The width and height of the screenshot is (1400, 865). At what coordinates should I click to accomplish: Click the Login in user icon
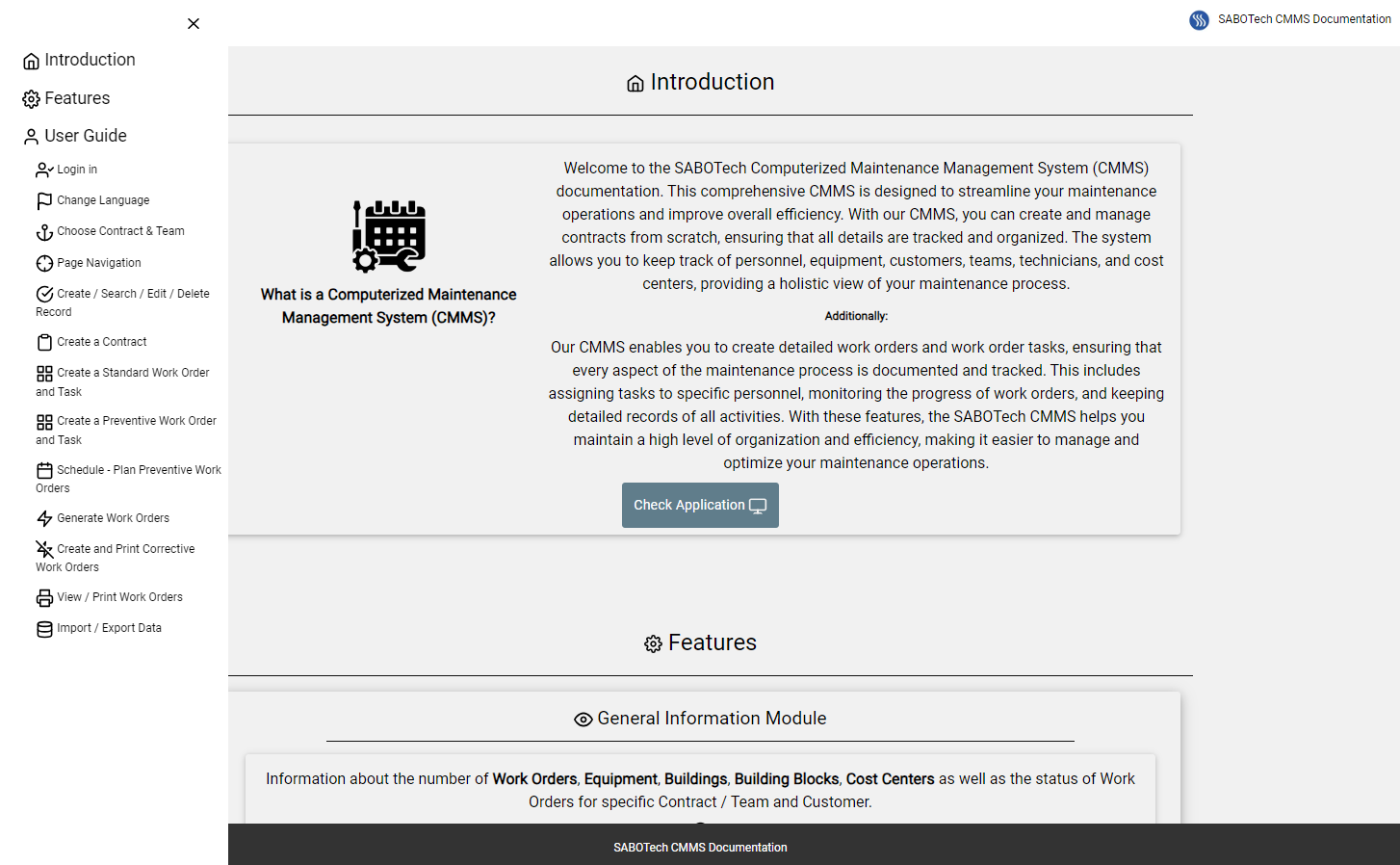click(44, 170)
